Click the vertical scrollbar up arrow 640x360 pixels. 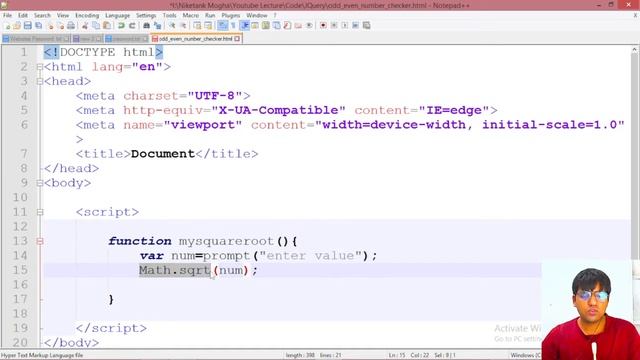pos(634,50)
